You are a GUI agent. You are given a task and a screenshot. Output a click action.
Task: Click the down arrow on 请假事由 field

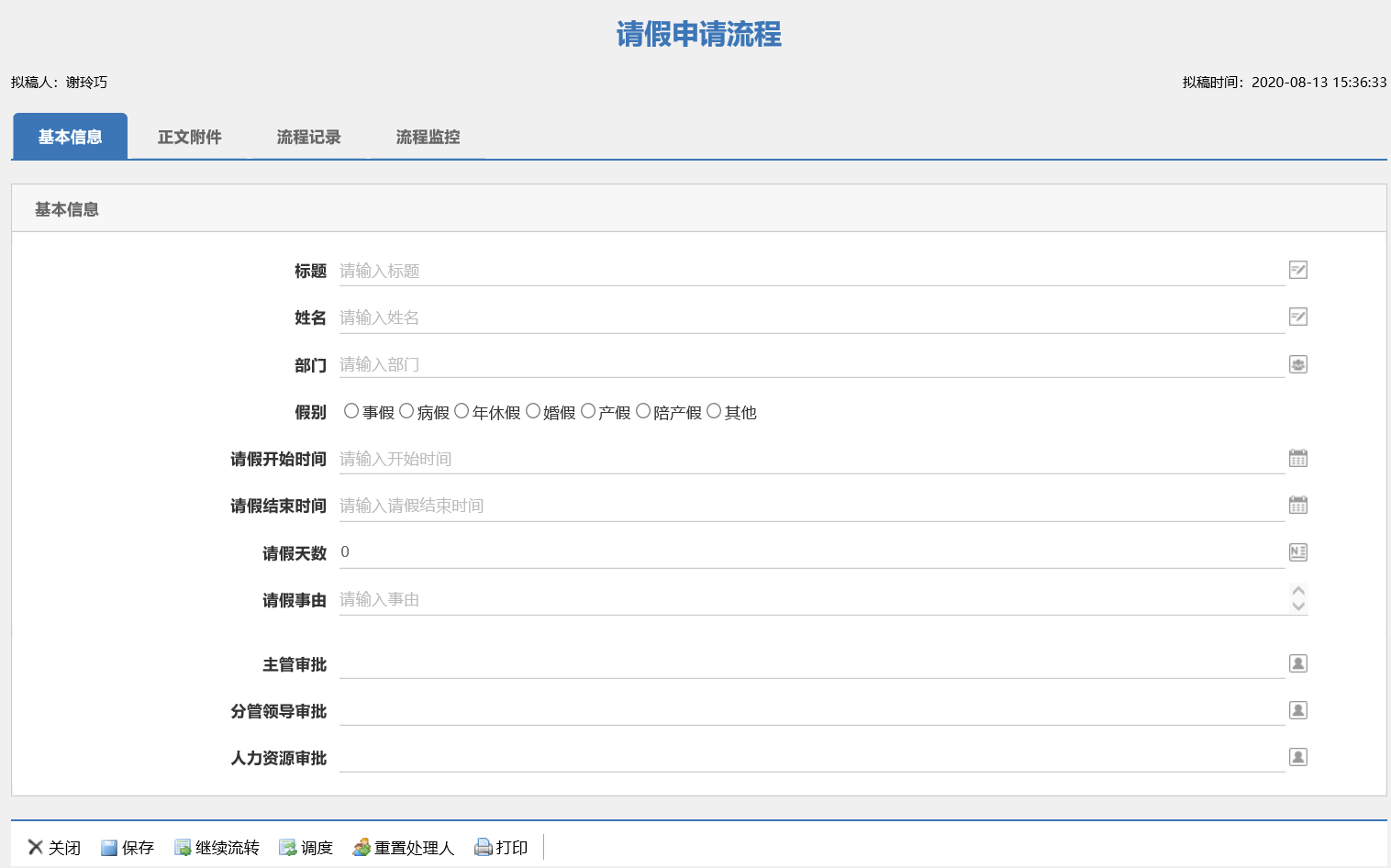pos(1298,606)
